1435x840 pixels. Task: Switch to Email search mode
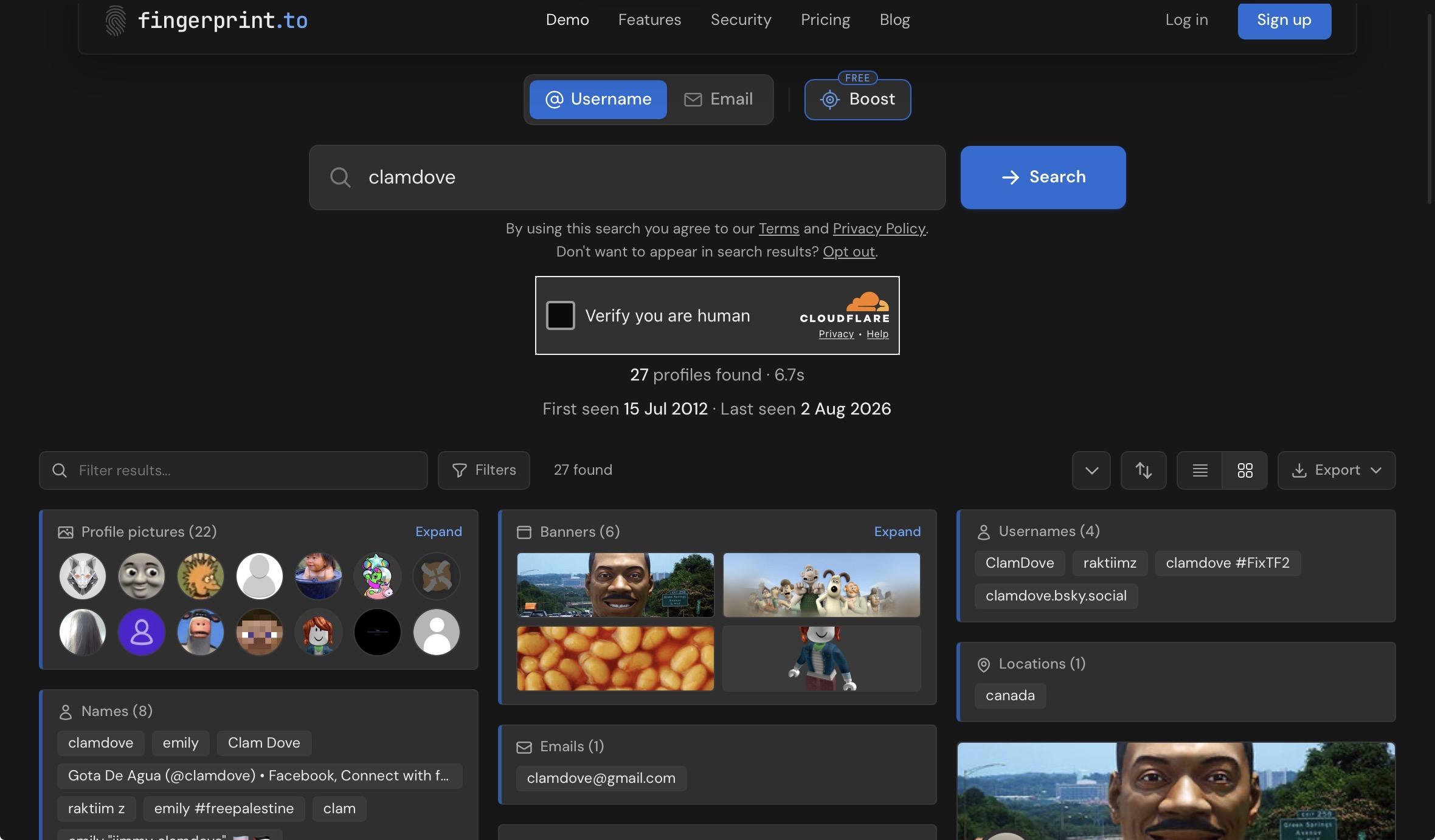point(718,99)
